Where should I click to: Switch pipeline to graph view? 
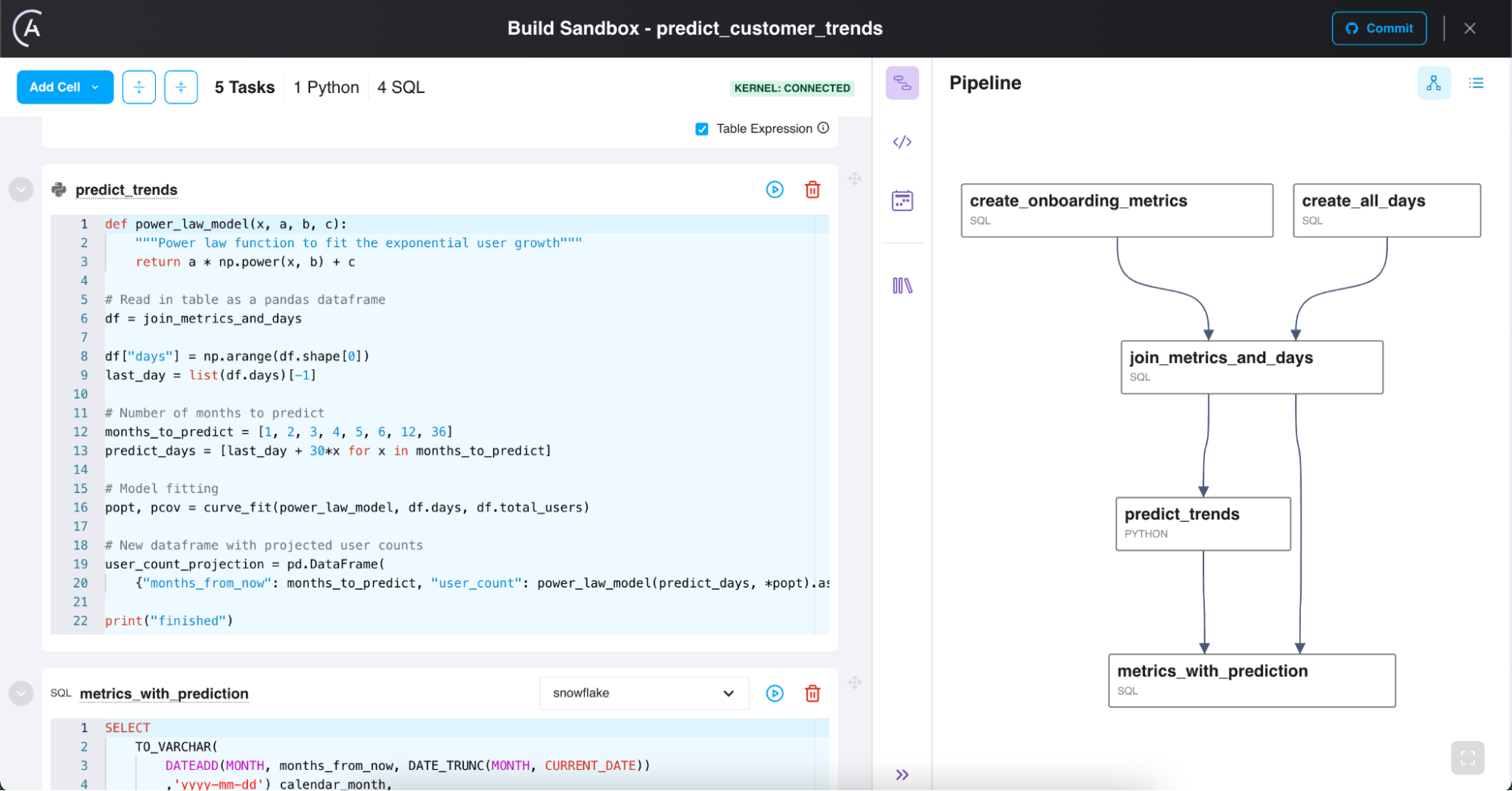1433,83
